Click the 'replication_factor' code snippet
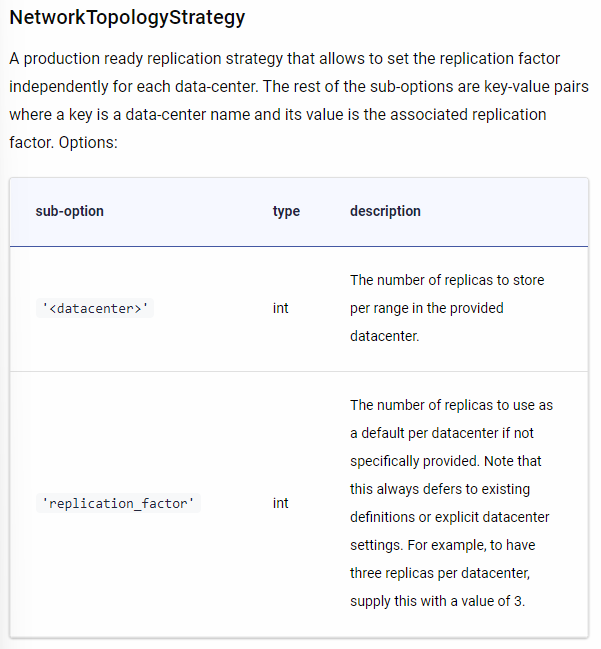This screenshot has height=649, width=601. [x=118, y=503]
